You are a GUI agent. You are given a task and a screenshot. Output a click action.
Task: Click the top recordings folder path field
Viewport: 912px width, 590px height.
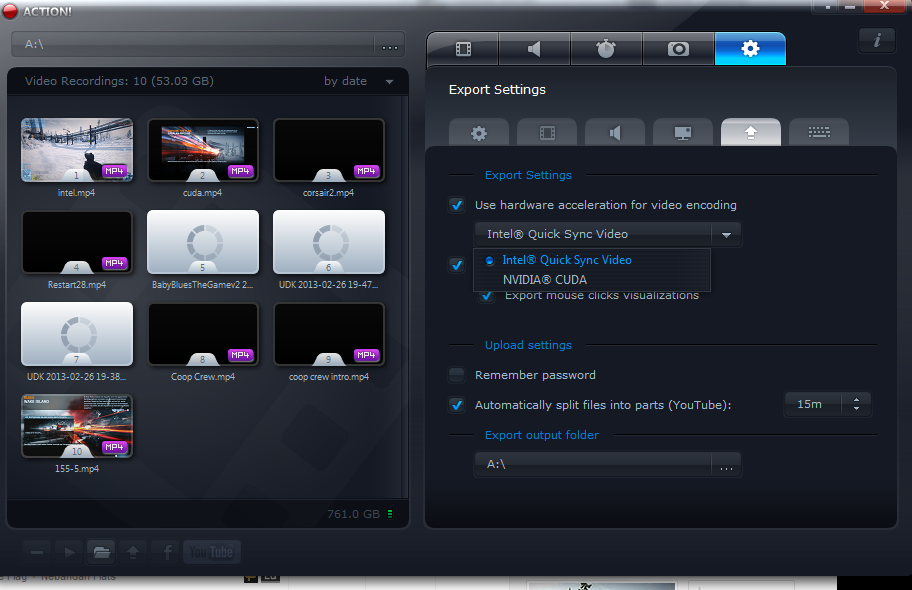click(x=194, y=45)
